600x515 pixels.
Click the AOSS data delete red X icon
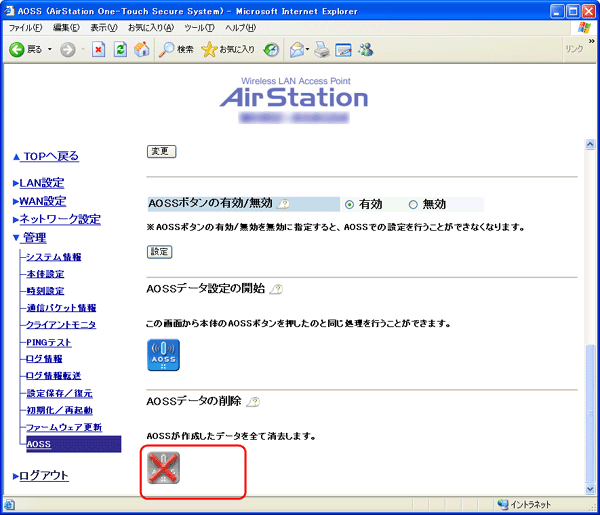[163, 468]
